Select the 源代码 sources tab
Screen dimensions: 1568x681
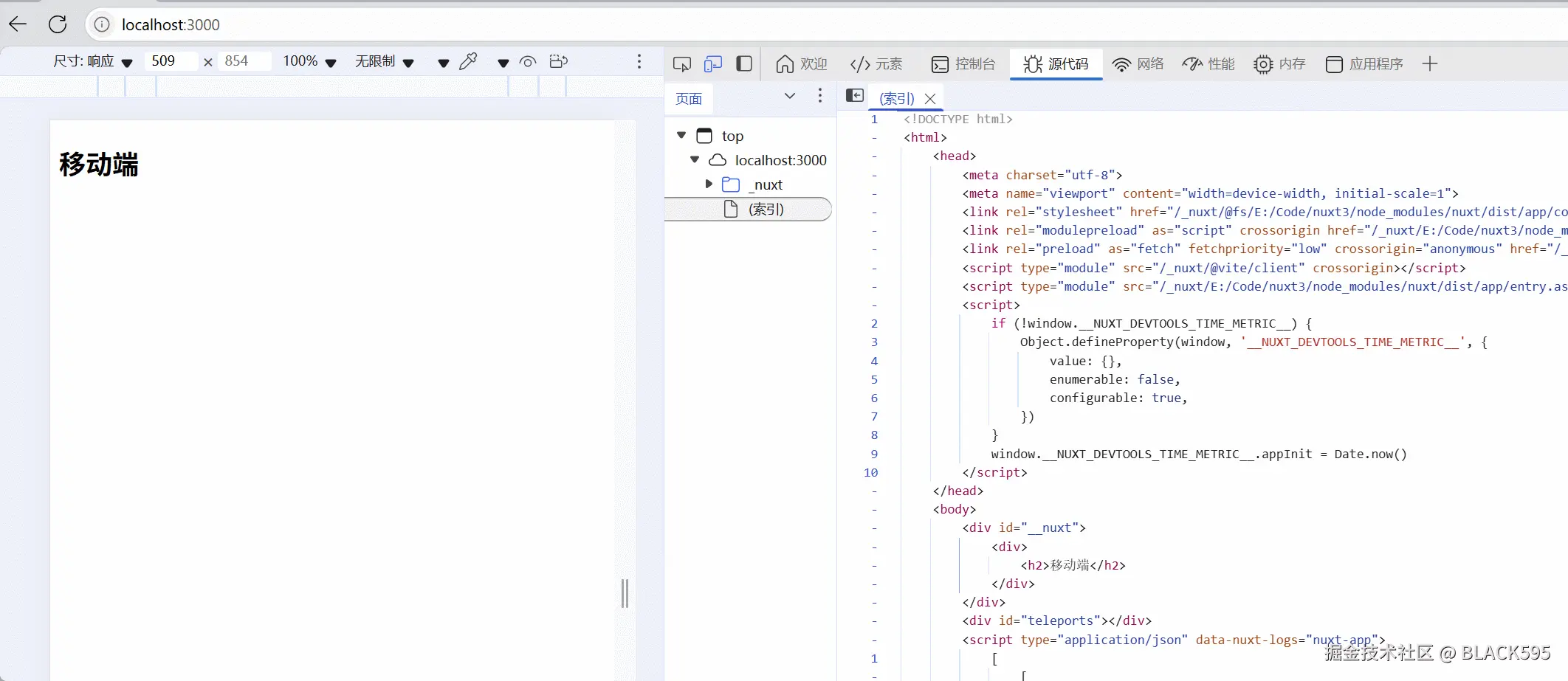pyautogui.click(x=1056, y=64)
